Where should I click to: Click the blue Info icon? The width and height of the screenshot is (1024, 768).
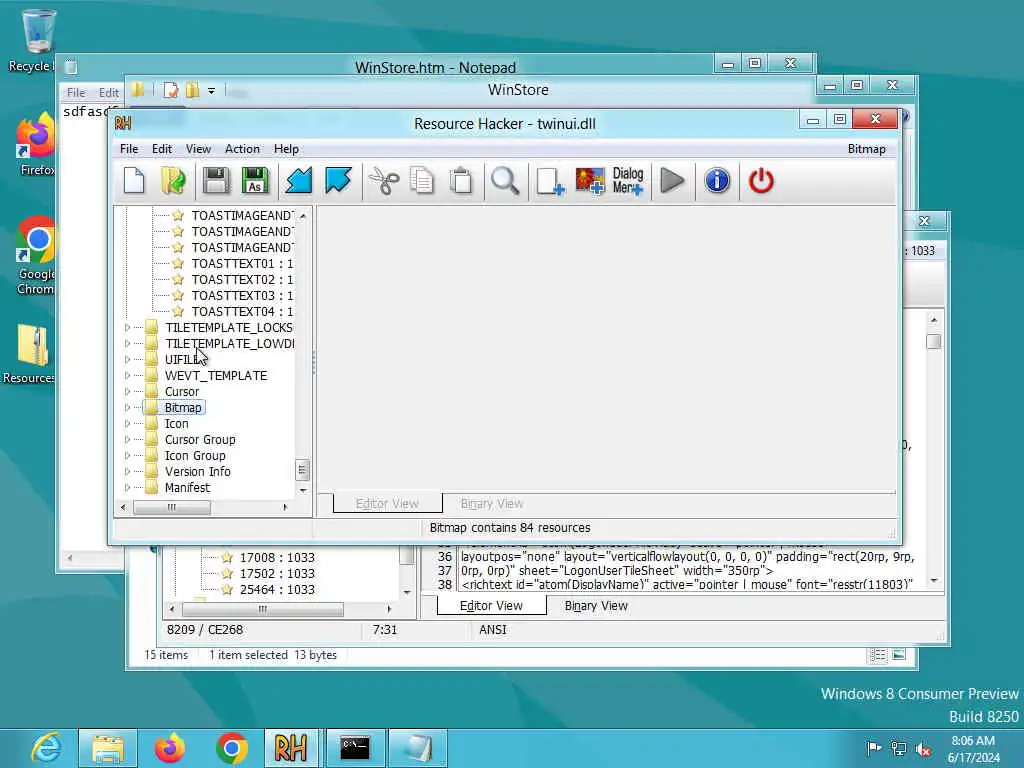[717, 181]
